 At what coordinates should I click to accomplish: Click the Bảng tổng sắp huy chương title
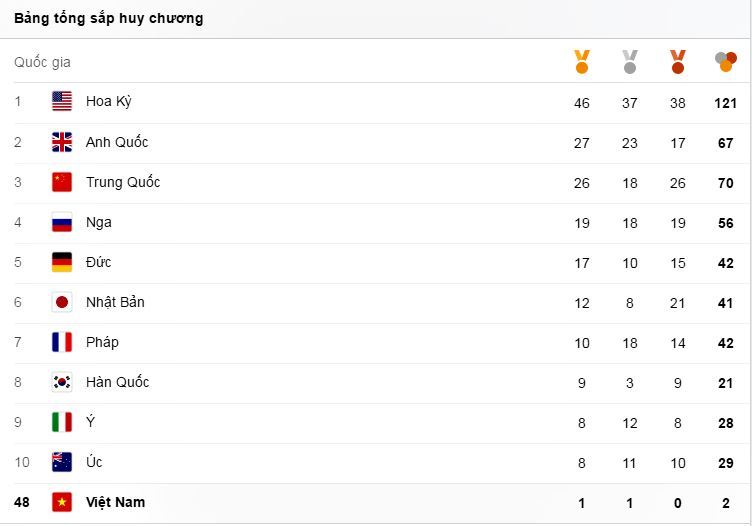(x=108, y=18)
